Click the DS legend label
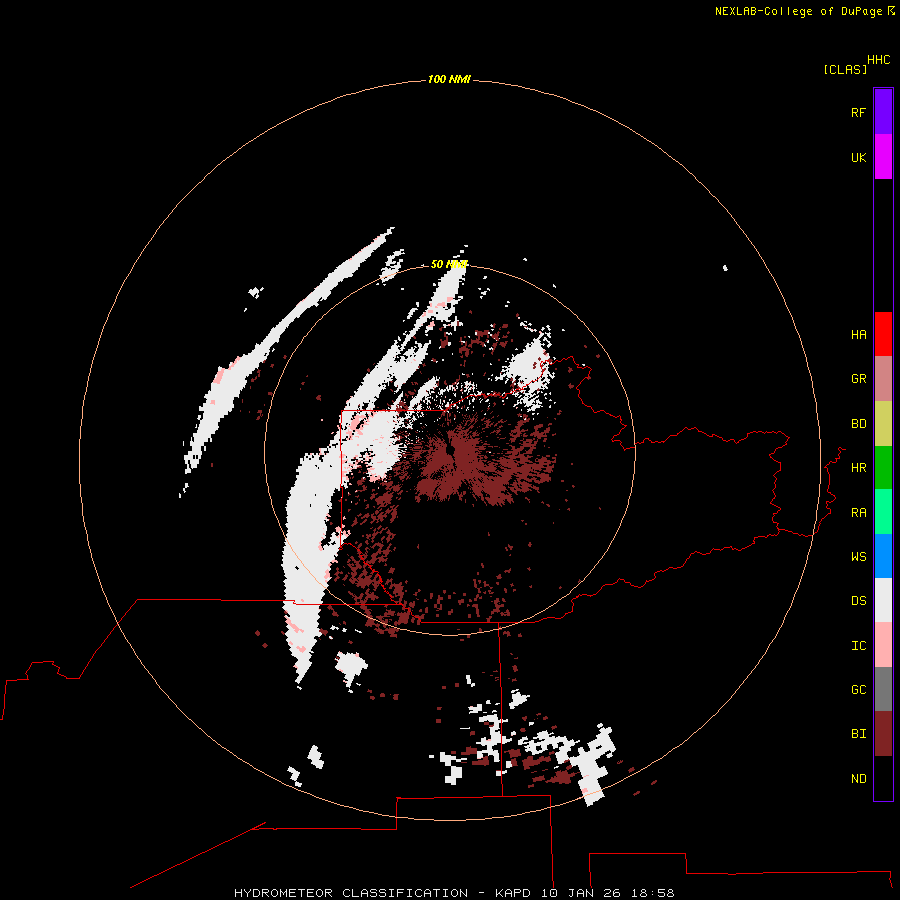This screenshot has height=900, width=900. pyautogui.click(x=858, y=601)
